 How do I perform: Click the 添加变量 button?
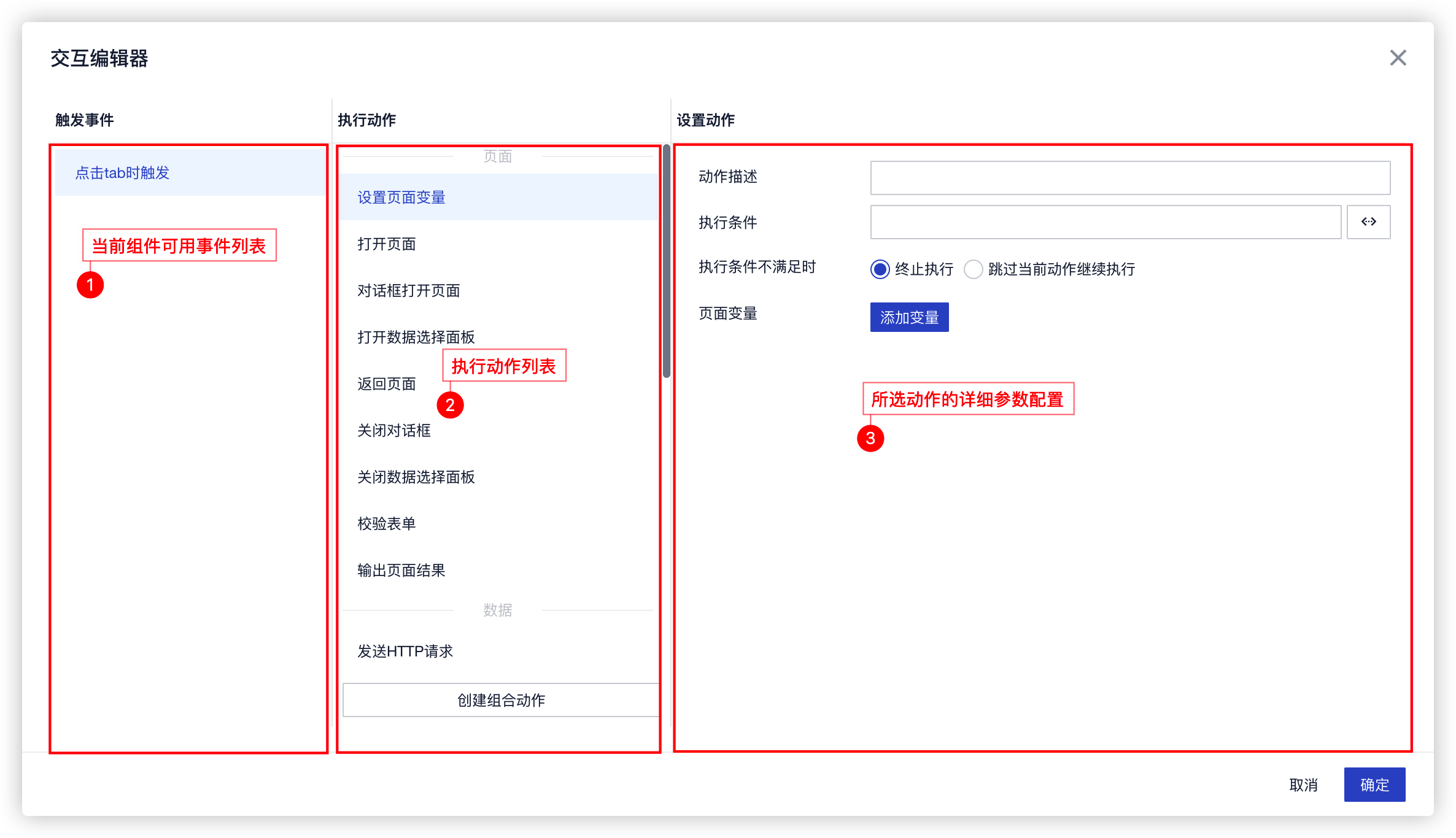point(909,317)
